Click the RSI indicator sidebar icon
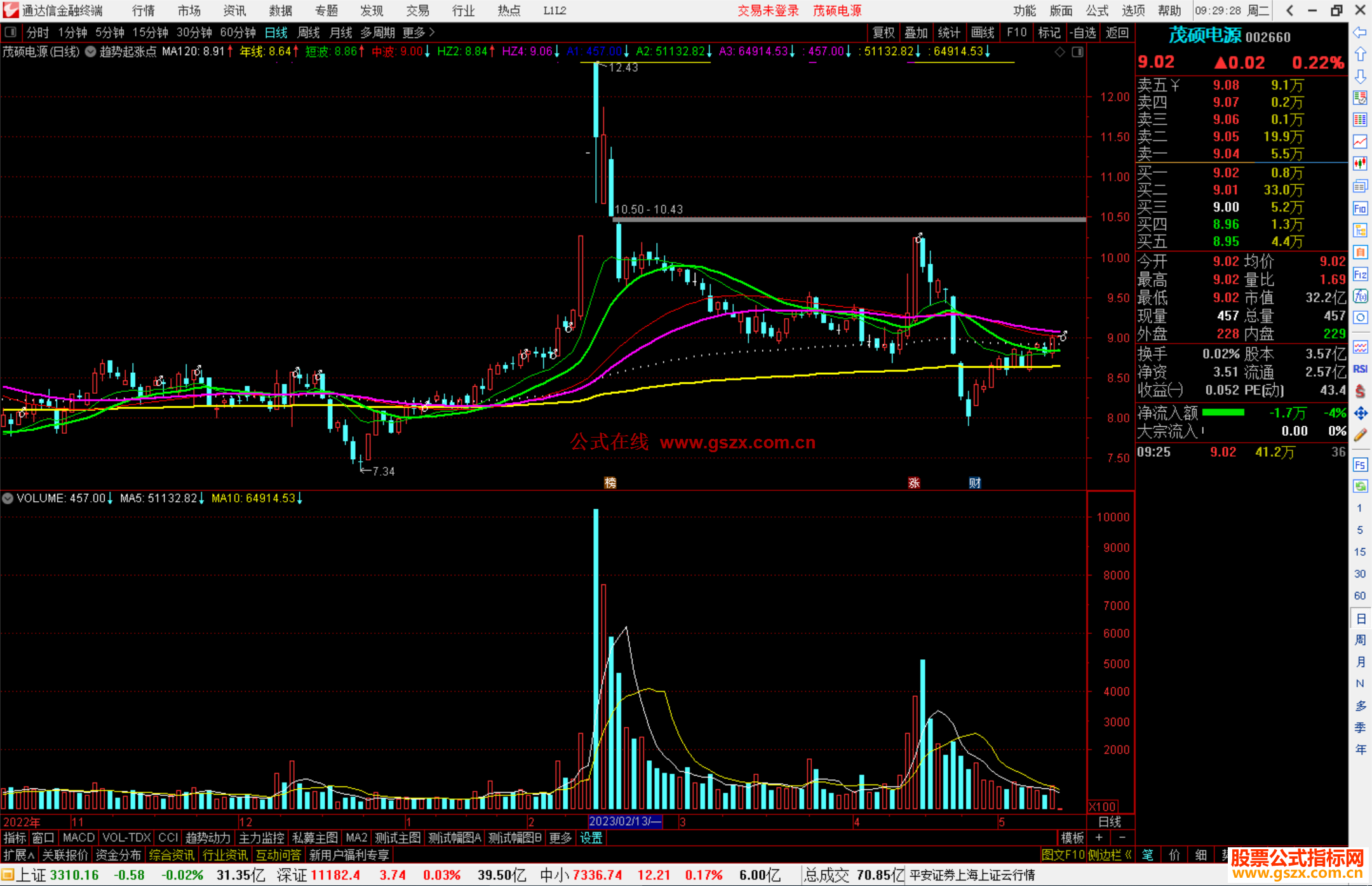Viewport: 1372px width, 886px height. (1360, 369)
